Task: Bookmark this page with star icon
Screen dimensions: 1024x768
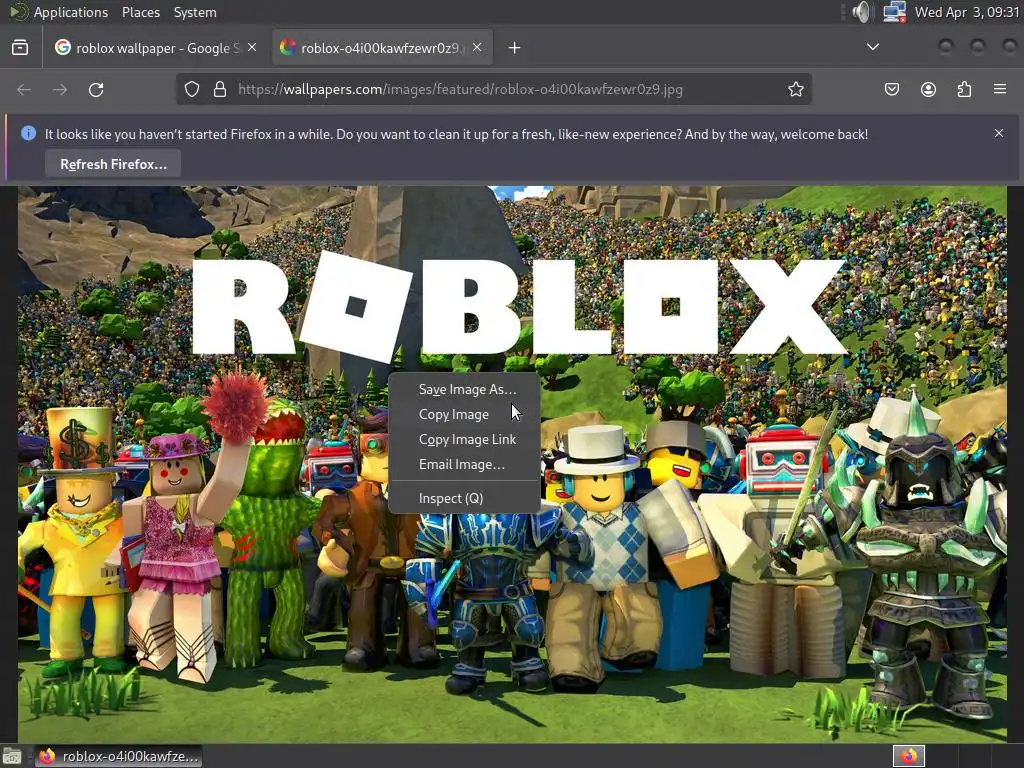Action: (795, 89)
